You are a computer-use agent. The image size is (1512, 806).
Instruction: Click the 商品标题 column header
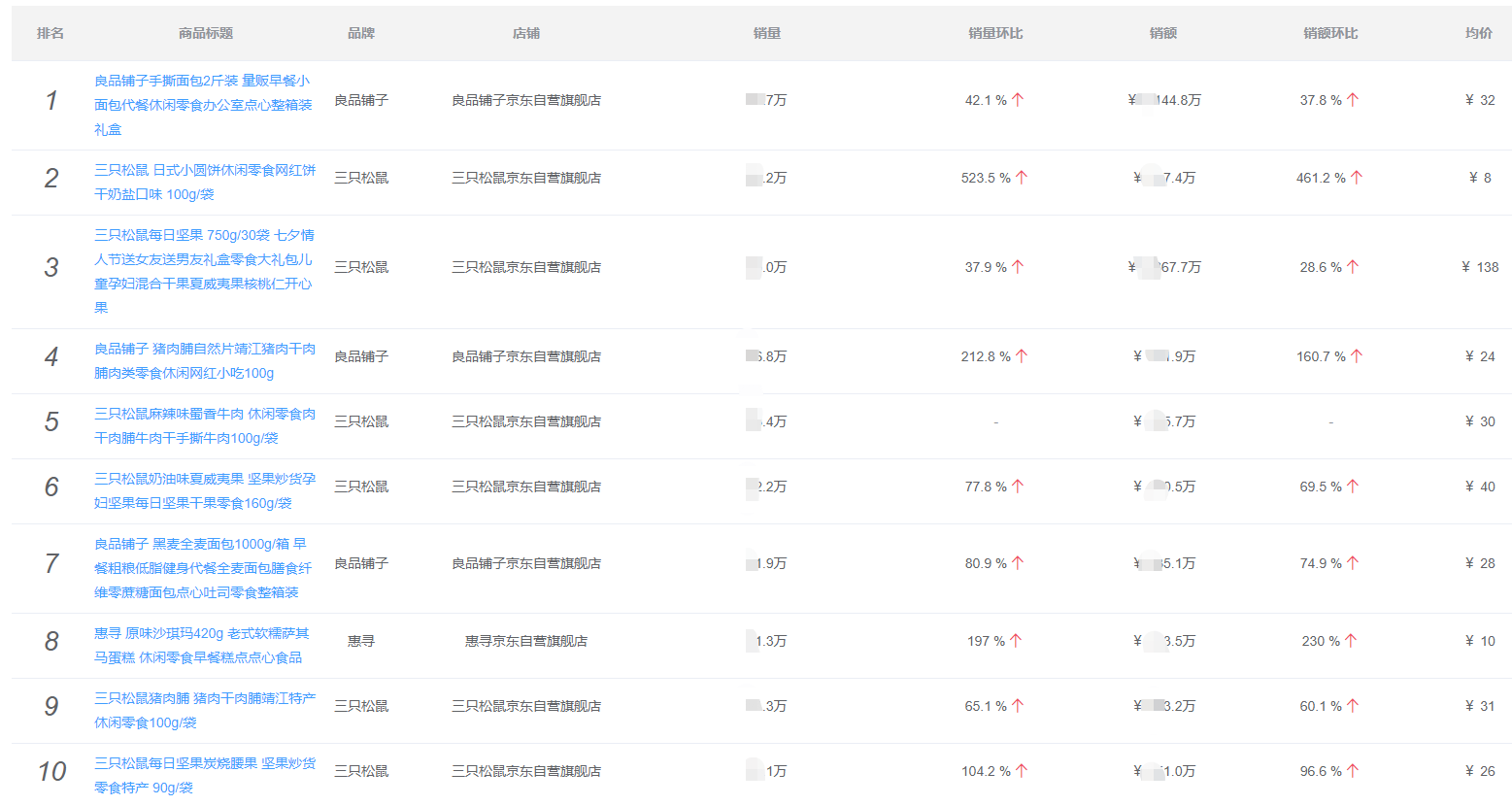pyautogui.click(x=206, y=33)
